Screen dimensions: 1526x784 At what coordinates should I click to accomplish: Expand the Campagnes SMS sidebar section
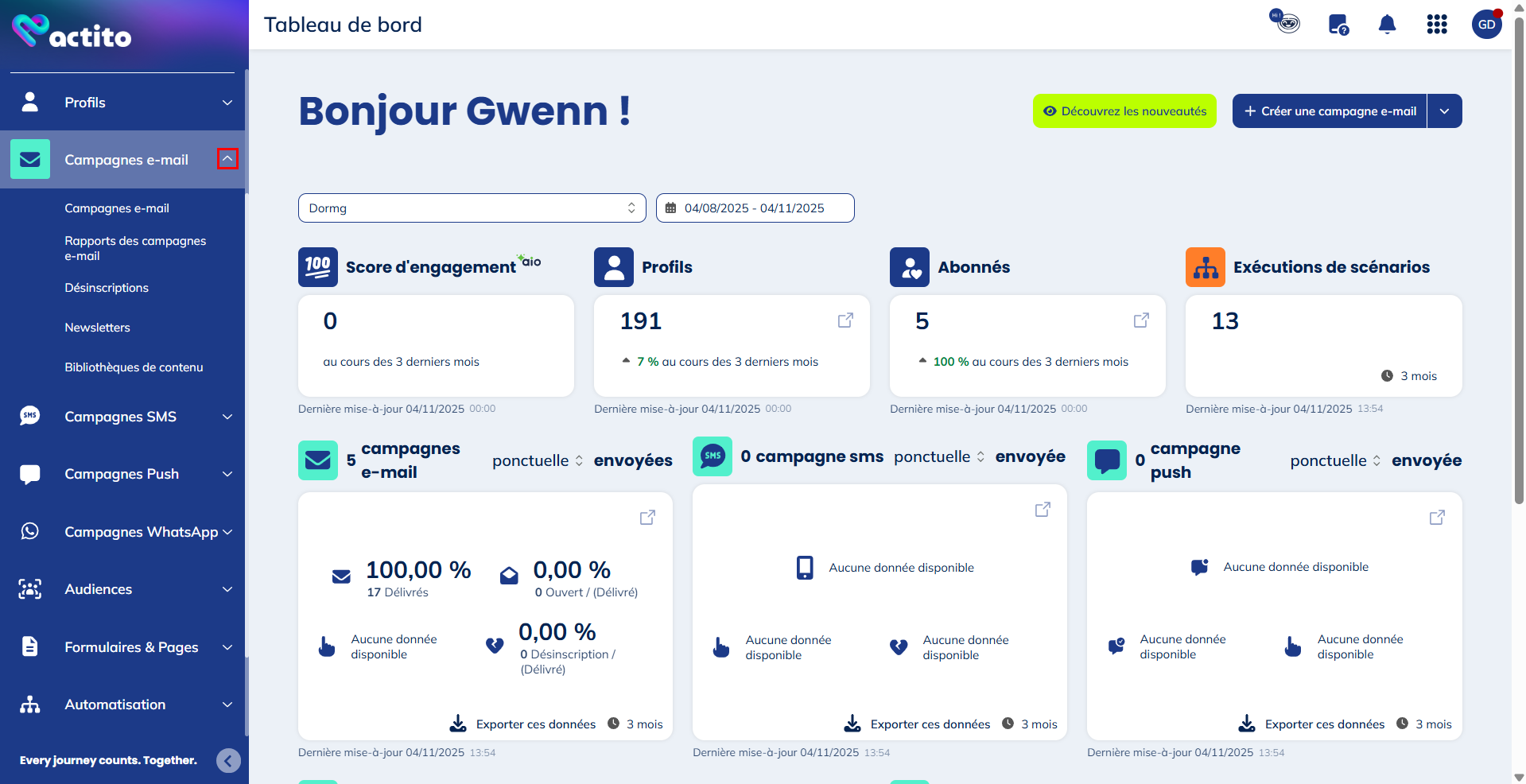pos(227,417)
